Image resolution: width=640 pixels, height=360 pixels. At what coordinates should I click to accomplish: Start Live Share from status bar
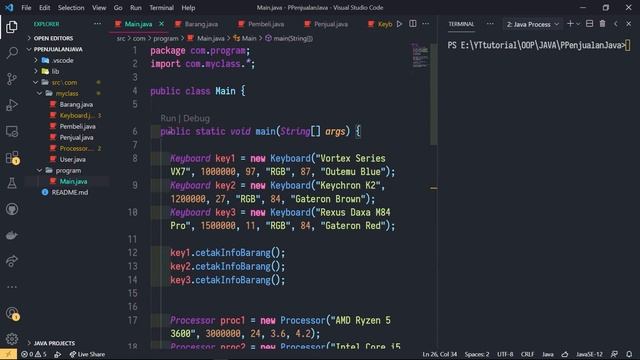[x=87, y=354]
